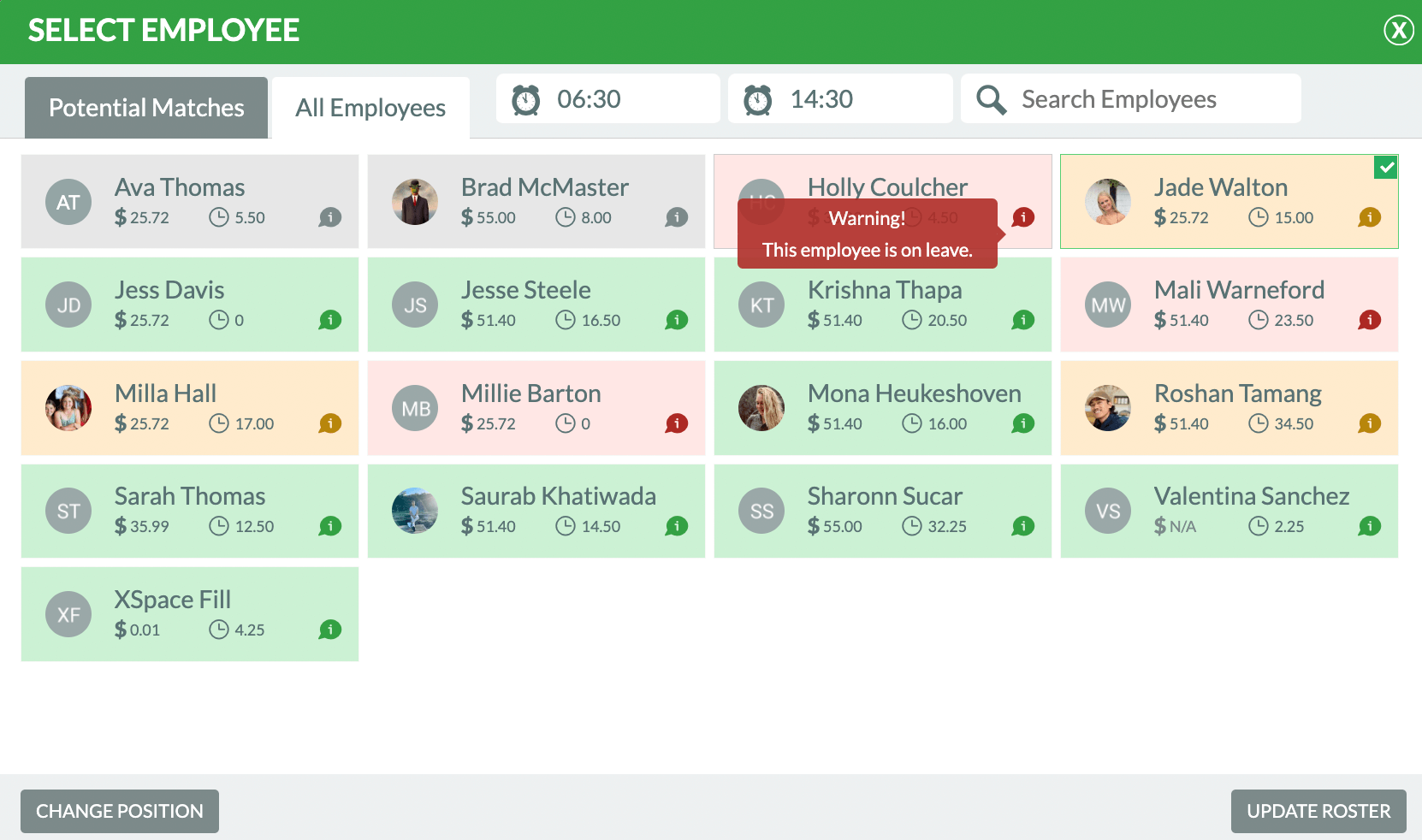Click the info icon on Ava Thomas card
This screenshot has width=1422, height=840.
pyautogui.click(x=329, y=218)
